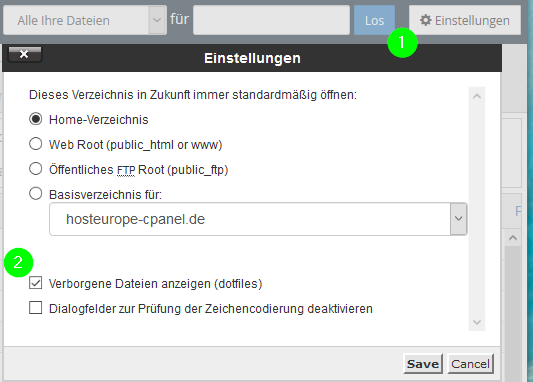Select the Home-Verzeichnis radio button
Viewport: 533px width, 382px height.
pyautogui.click(x=36, y=119)
